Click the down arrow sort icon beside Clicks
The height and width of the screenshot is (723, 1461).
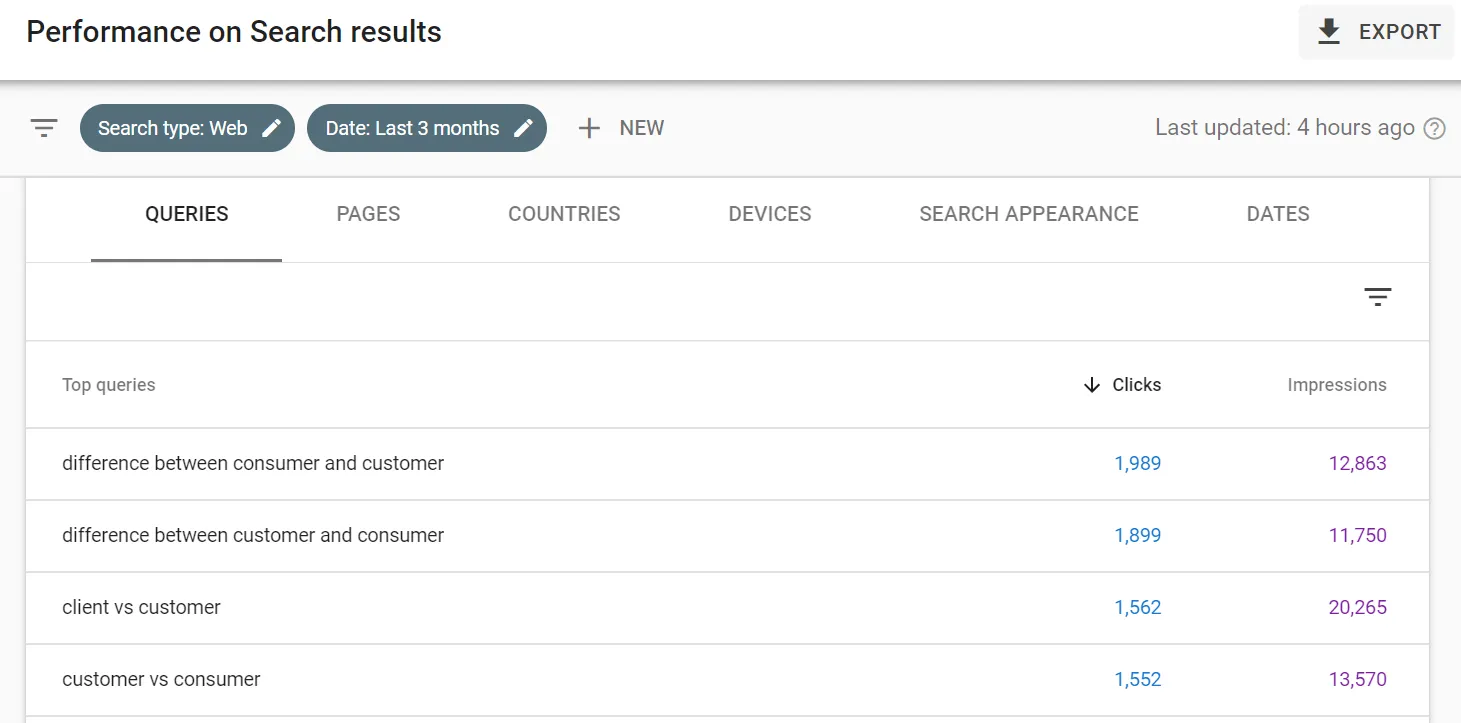(1091, 385)
